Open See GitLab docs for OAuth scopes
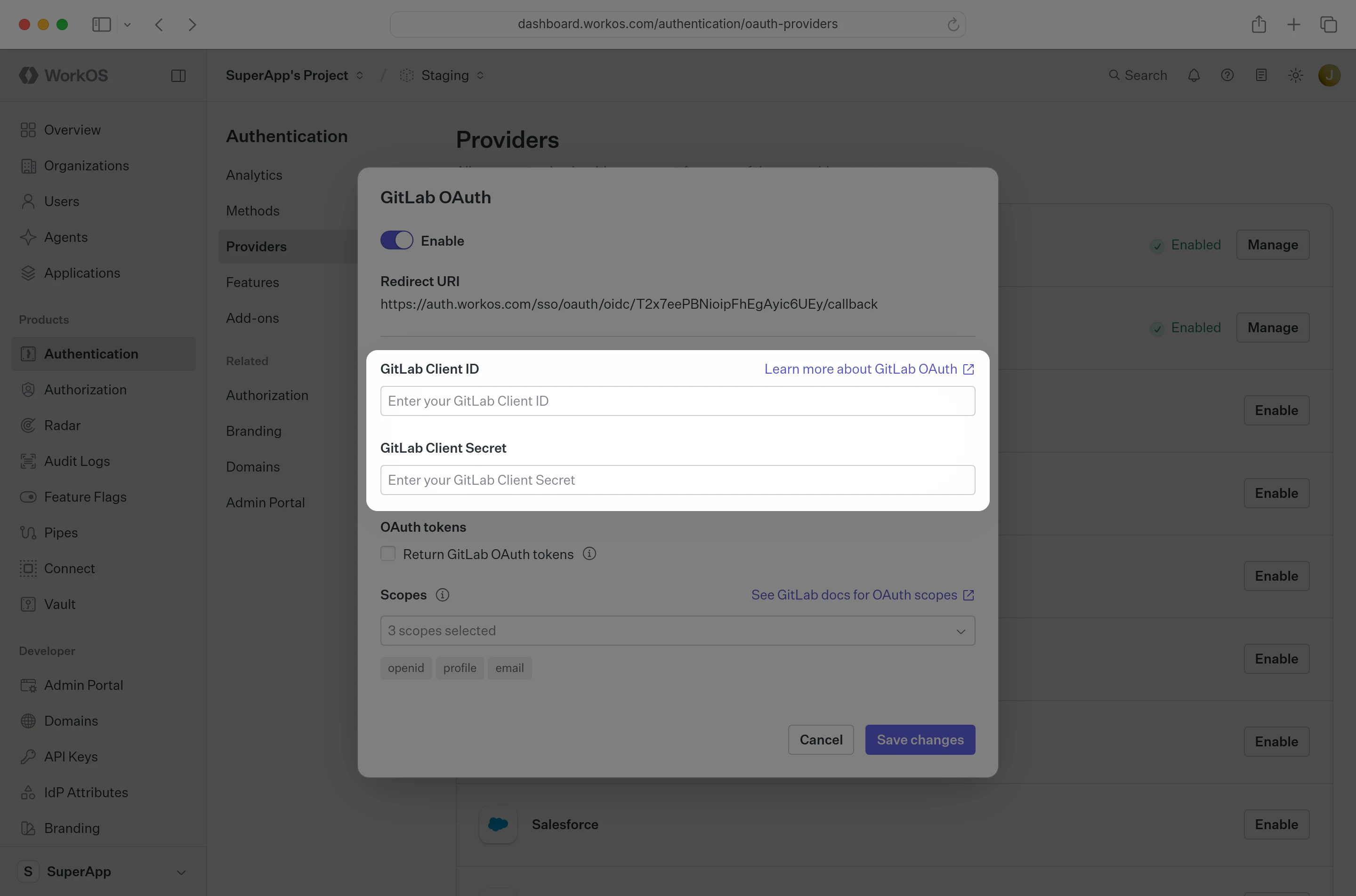1356x896 pixels. click(x=863, y=595)
